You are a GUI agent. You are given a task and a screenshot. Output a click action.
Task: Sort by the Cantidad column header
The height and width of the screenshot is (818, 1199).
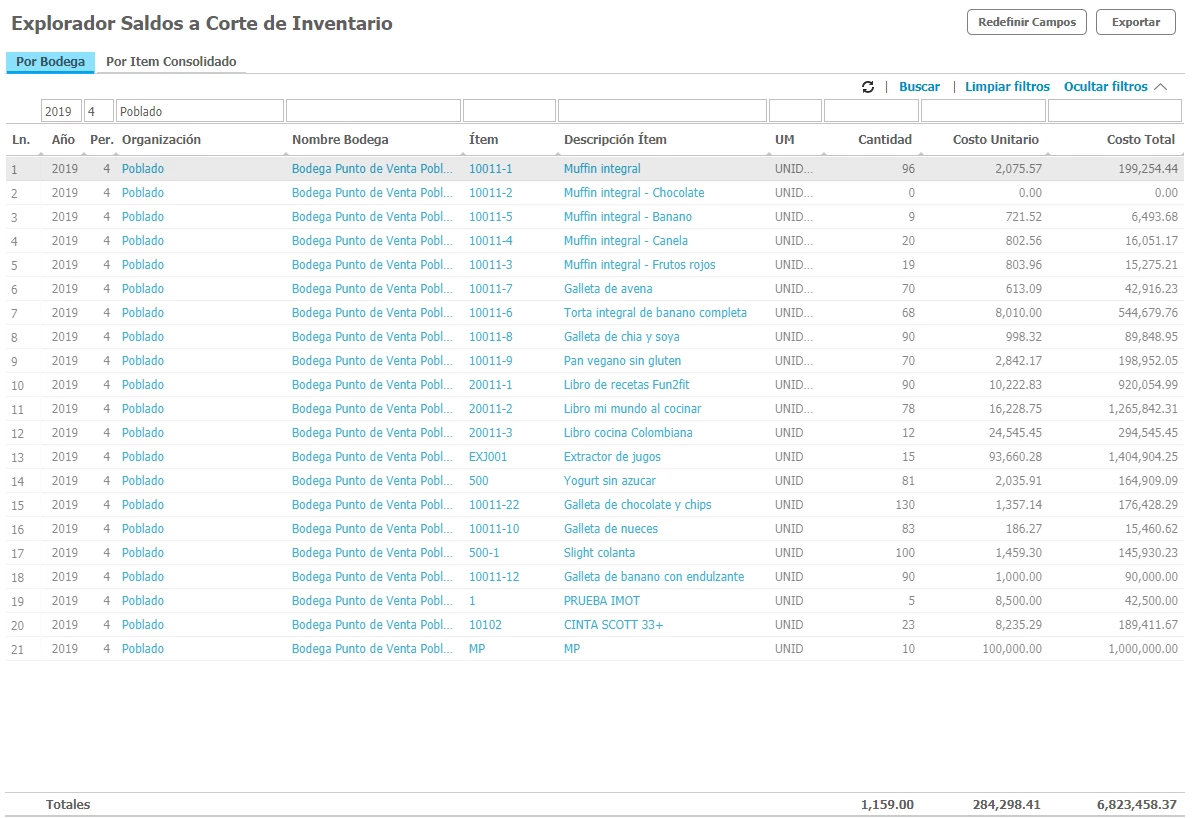[x=884, y=140]
